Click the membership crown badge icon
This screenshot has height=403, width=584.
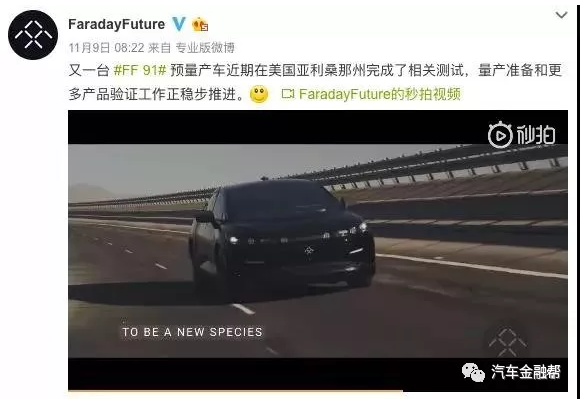(200, 25)
